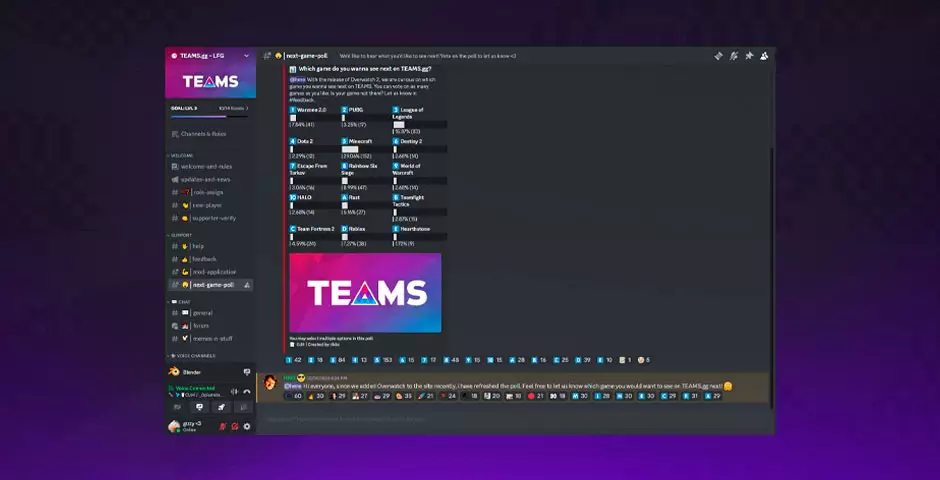Screen dimensions: 940x480
Task: Open Channels & Roles link
Action: 203,133
